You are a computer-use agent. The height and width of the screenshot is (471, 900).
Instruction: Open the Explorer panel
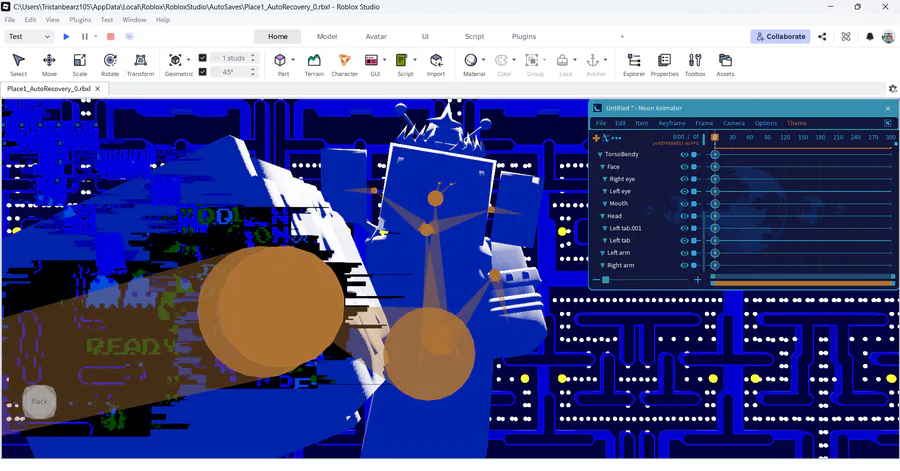(634, 65)
